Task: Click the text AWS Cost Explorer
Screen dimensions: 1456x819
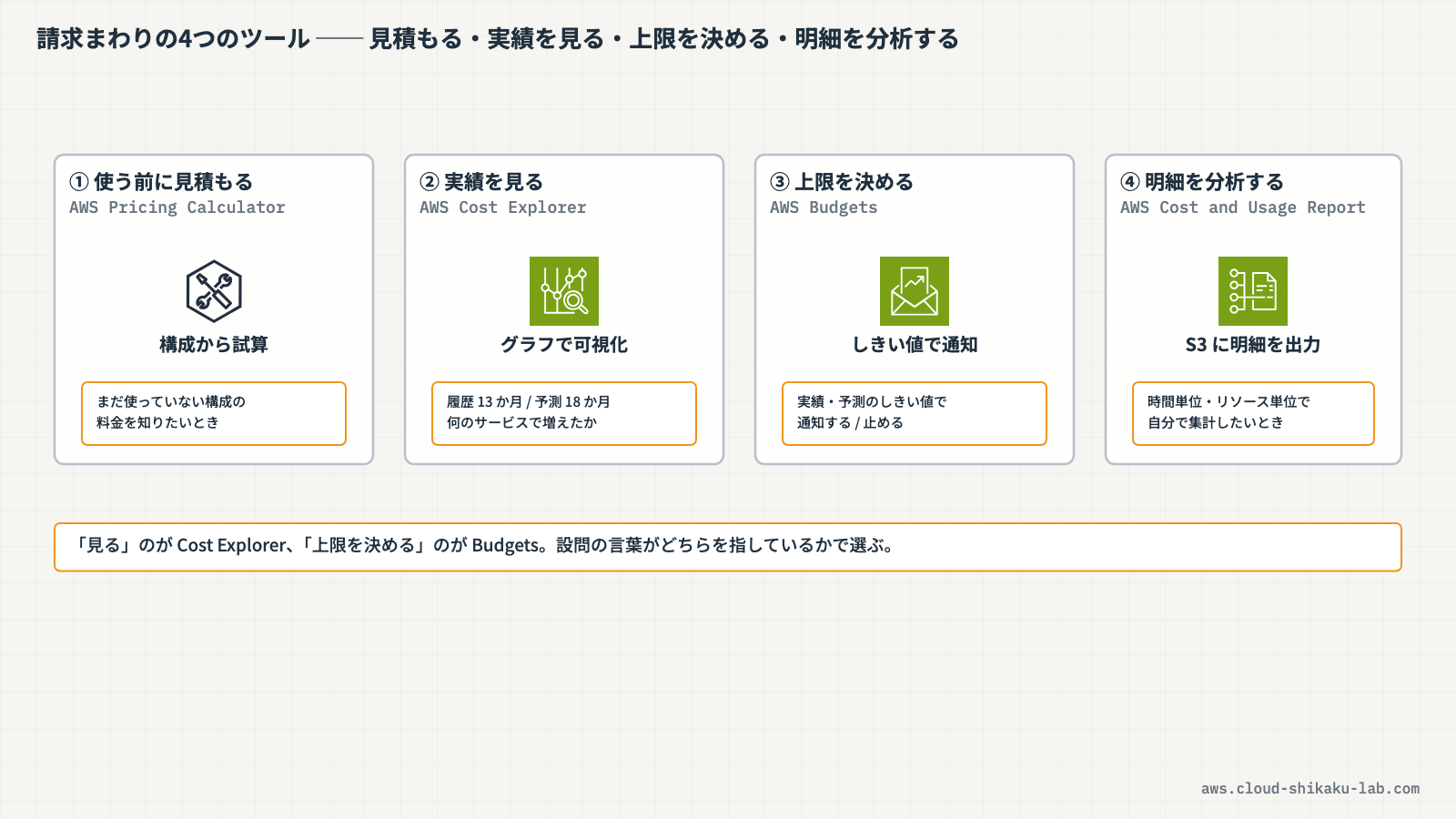Action: 503,207
